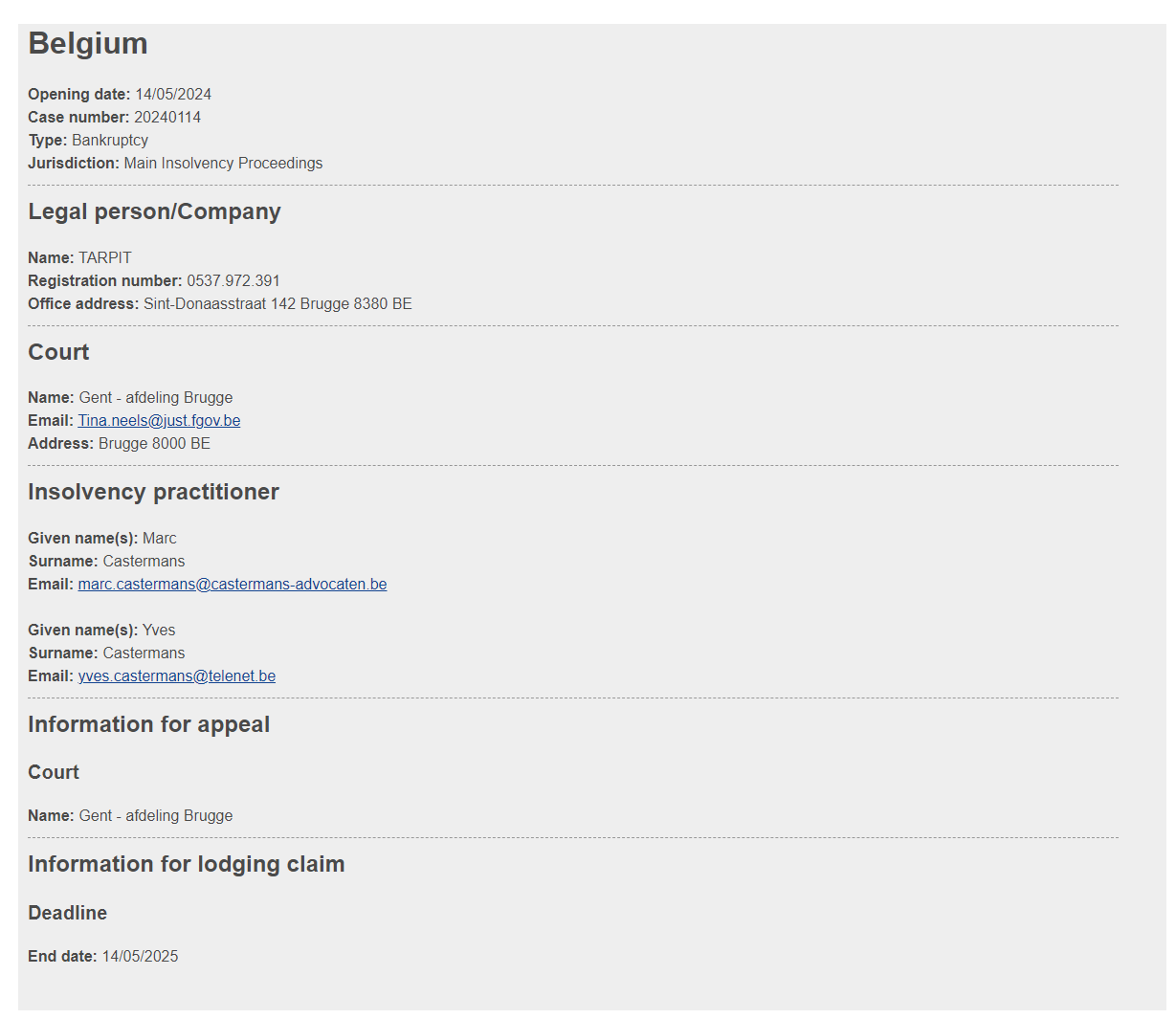Click the Legal person/Company heading
The height and width of the screenshot is (1019, 1176).
tap(154, 212)
